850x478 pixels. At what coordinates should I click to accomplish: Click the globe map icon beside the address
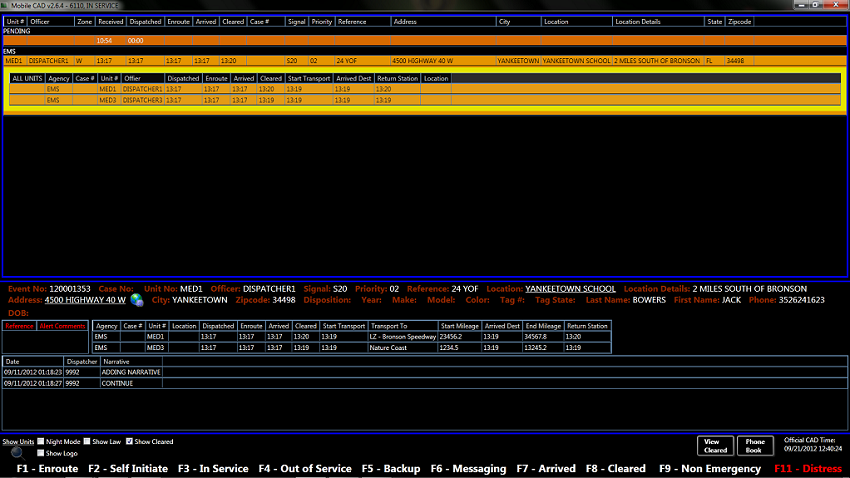pyautogui.click(x=136, y=300)
